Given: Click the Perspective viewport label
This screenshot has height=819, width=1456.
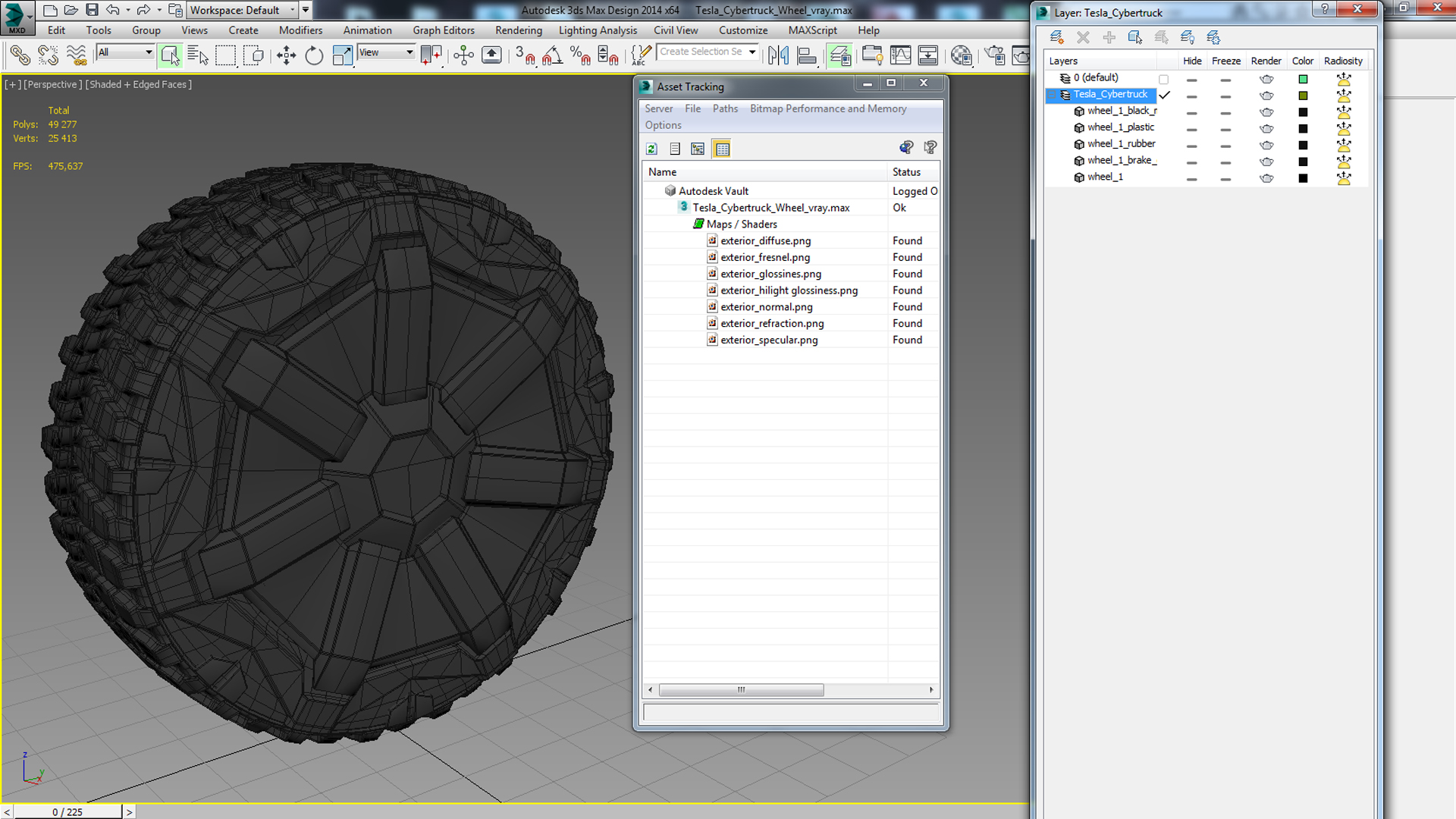Looking at the screenshot, I should tap(52, 84).
